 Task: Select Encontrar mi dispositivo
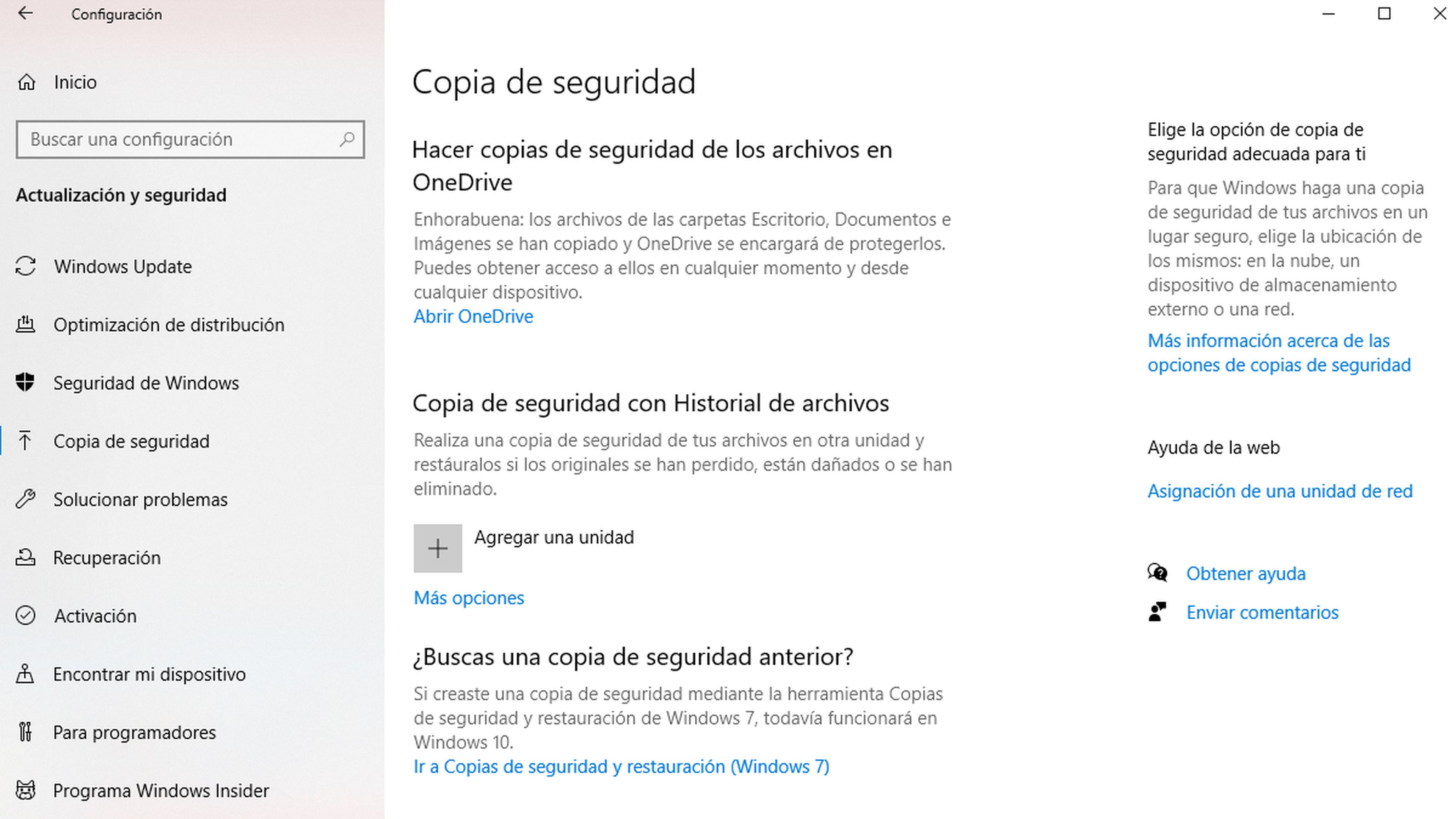[x=149, y=674]
